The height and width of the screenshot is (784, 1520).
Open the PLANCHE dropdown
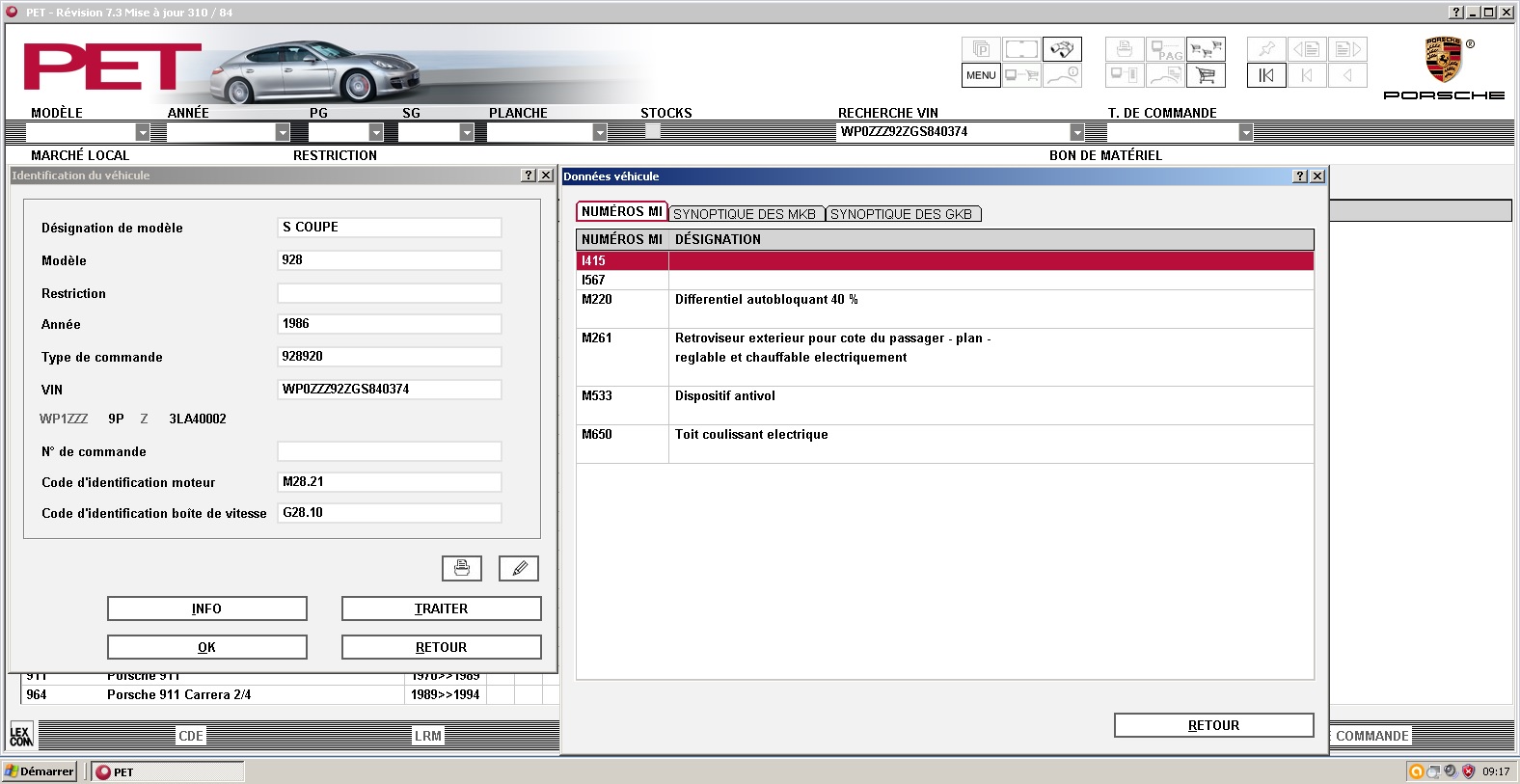600,132
